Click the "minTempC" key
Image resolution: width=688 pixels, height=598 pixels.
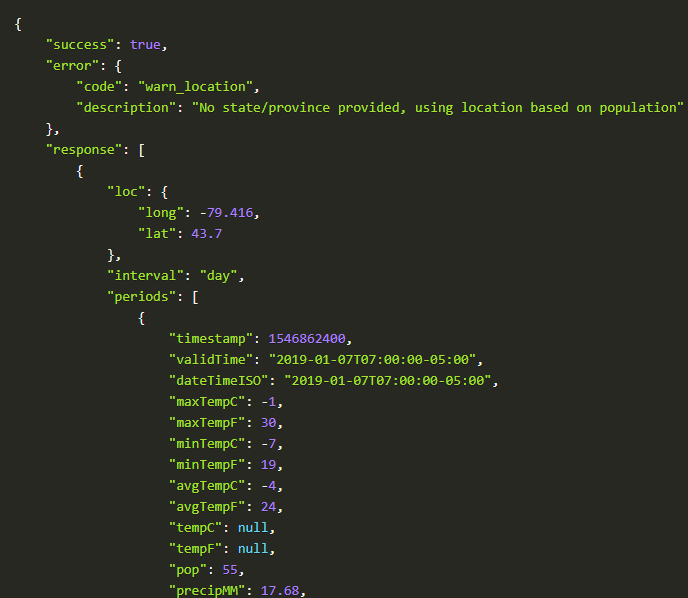(207, 444)
